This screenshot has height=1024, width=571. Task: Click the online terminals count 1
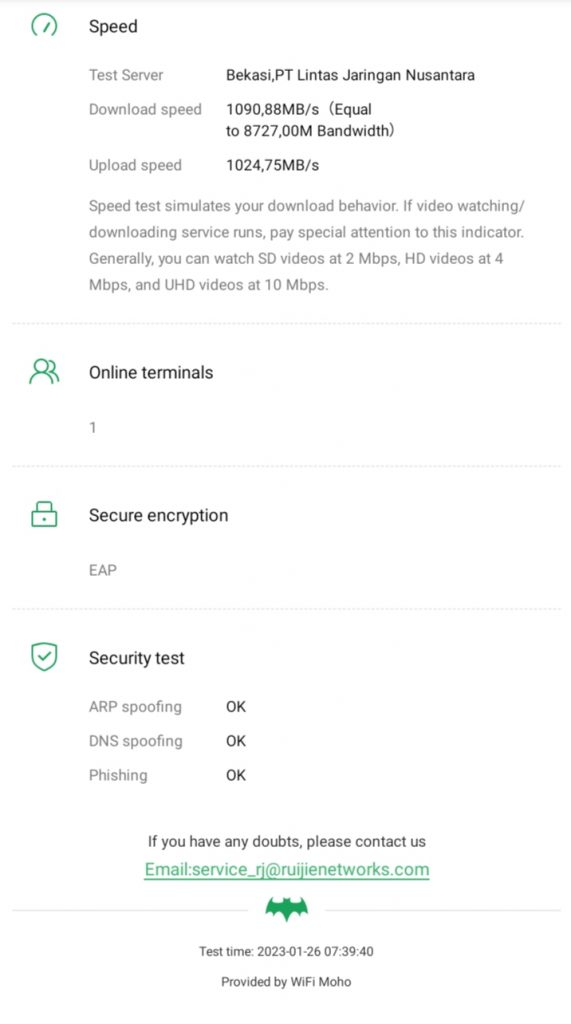pos(93,427)
